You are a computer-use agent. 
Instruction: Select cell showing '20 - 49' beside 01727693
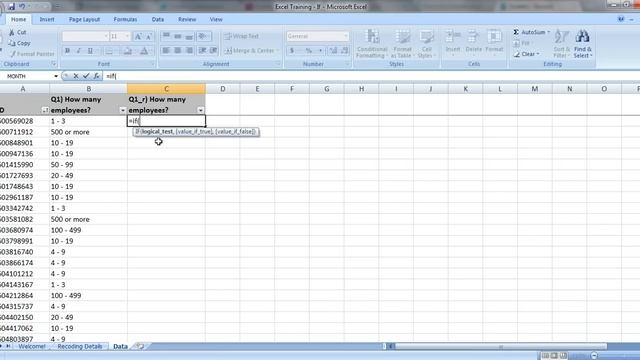pos(88,176)
